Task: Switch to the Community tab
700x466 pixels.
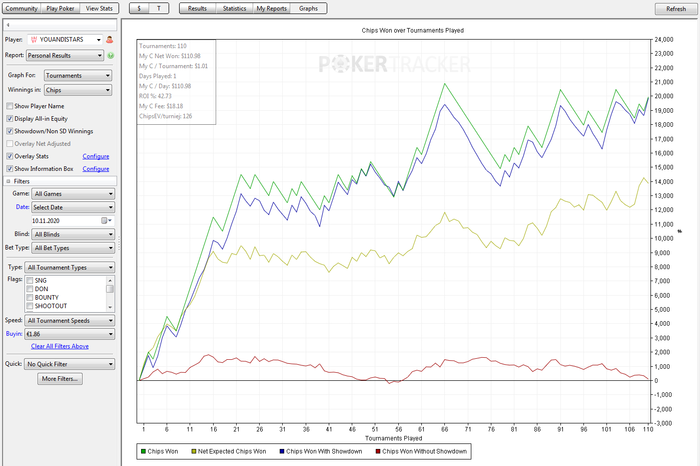Action: [x=21, y=8]
